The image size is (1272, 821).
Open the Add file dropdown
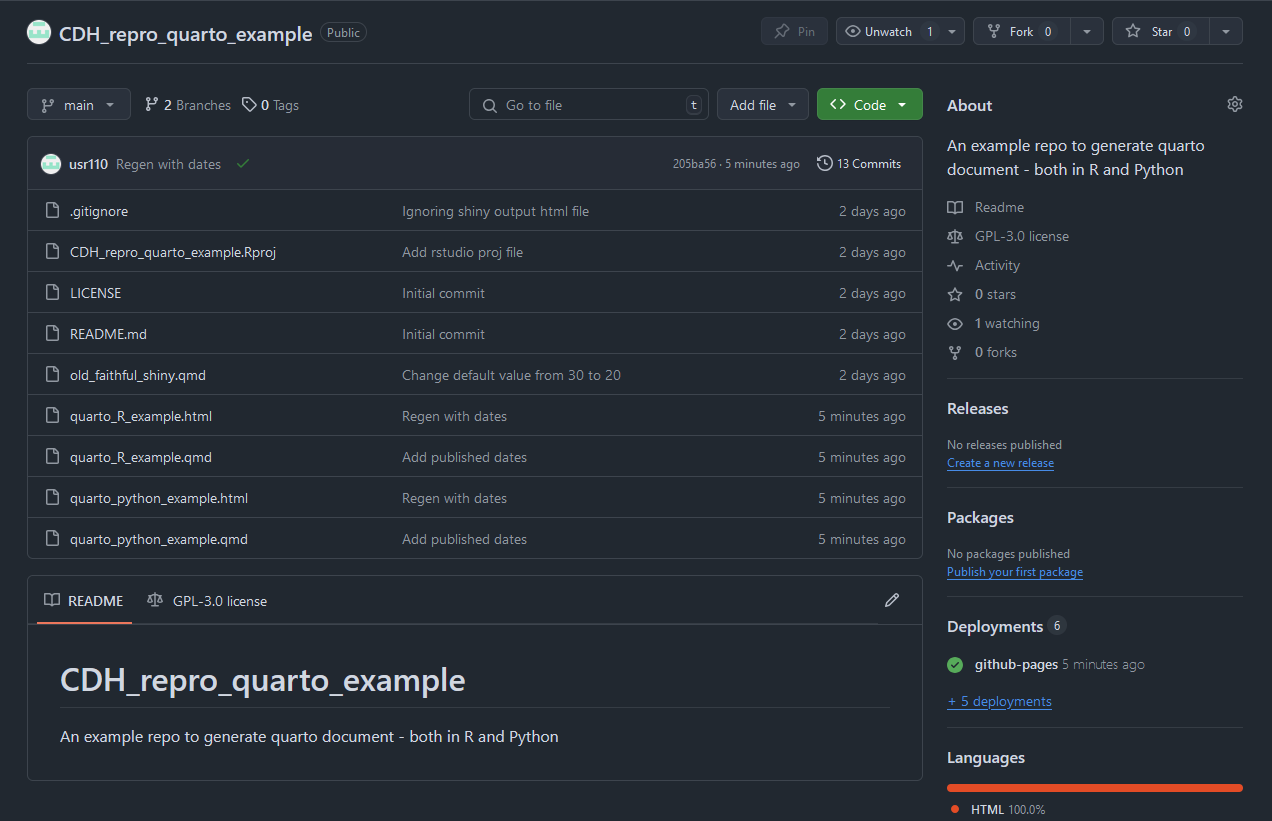point(763,105)
